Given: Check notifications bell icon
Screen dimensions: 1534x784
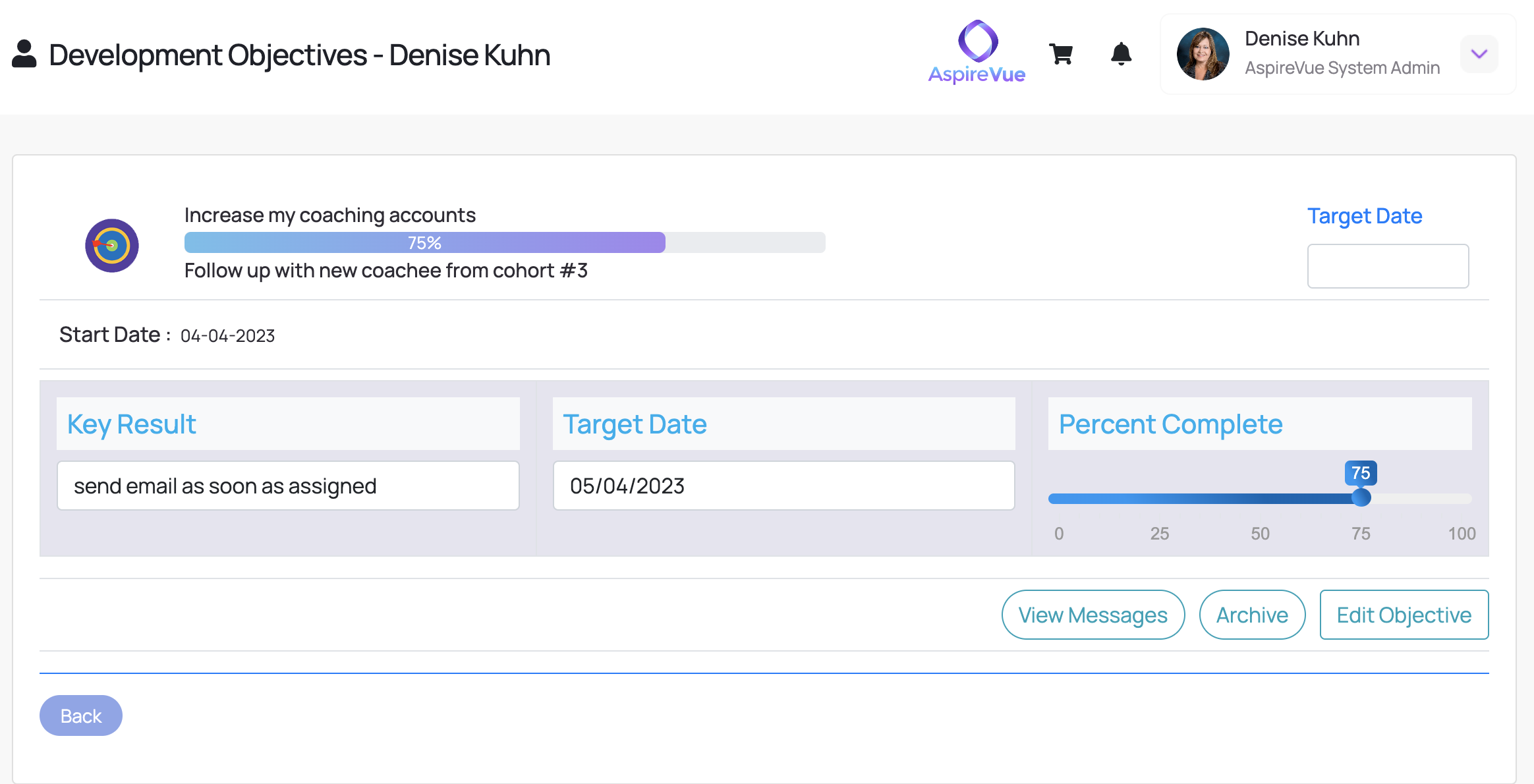Looking at the screenshot, I should click(x=1121, y=54).
